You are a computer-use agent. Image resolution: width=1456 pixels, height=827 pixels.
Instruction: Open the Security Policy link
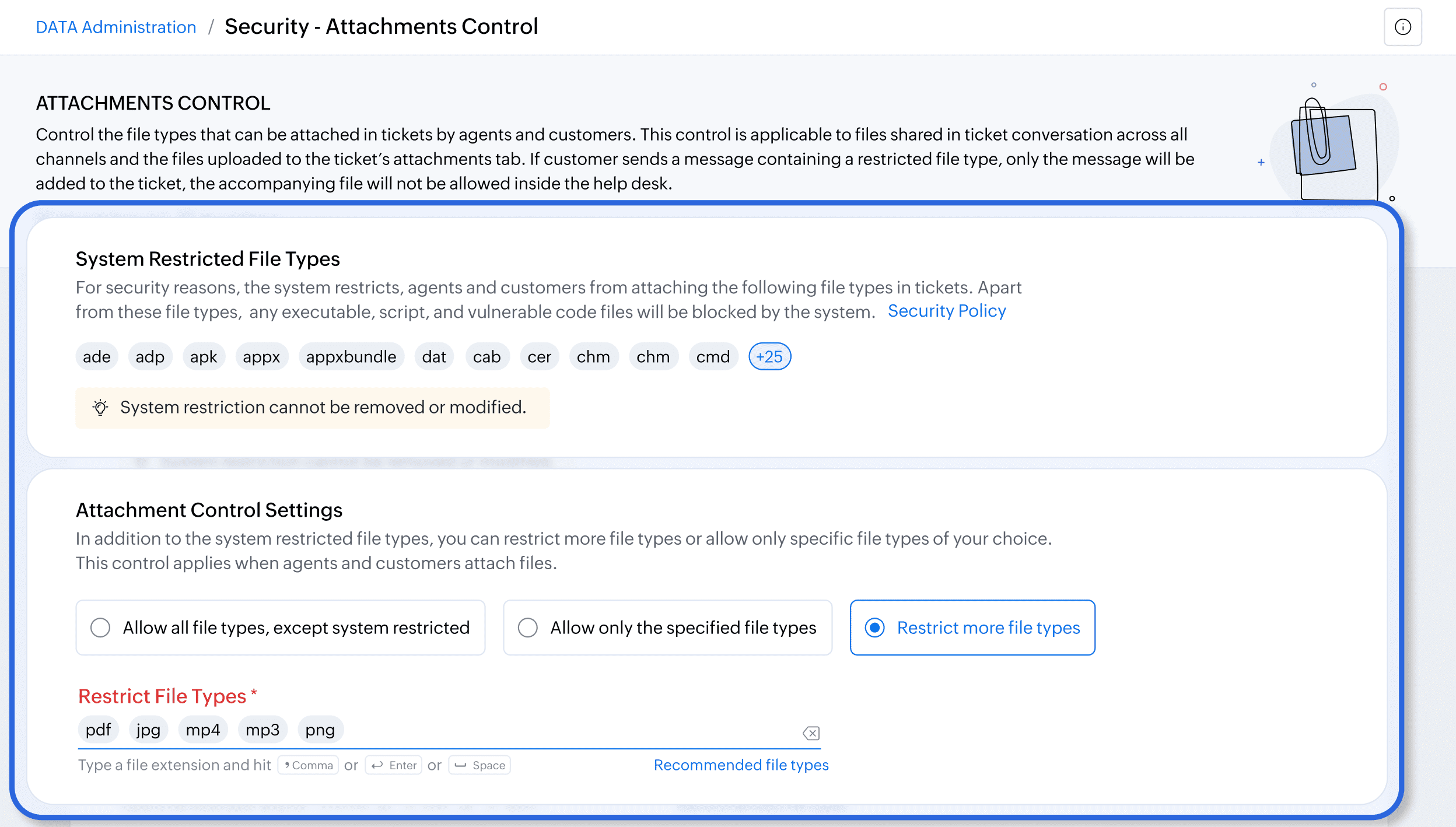tap(947, 311)
